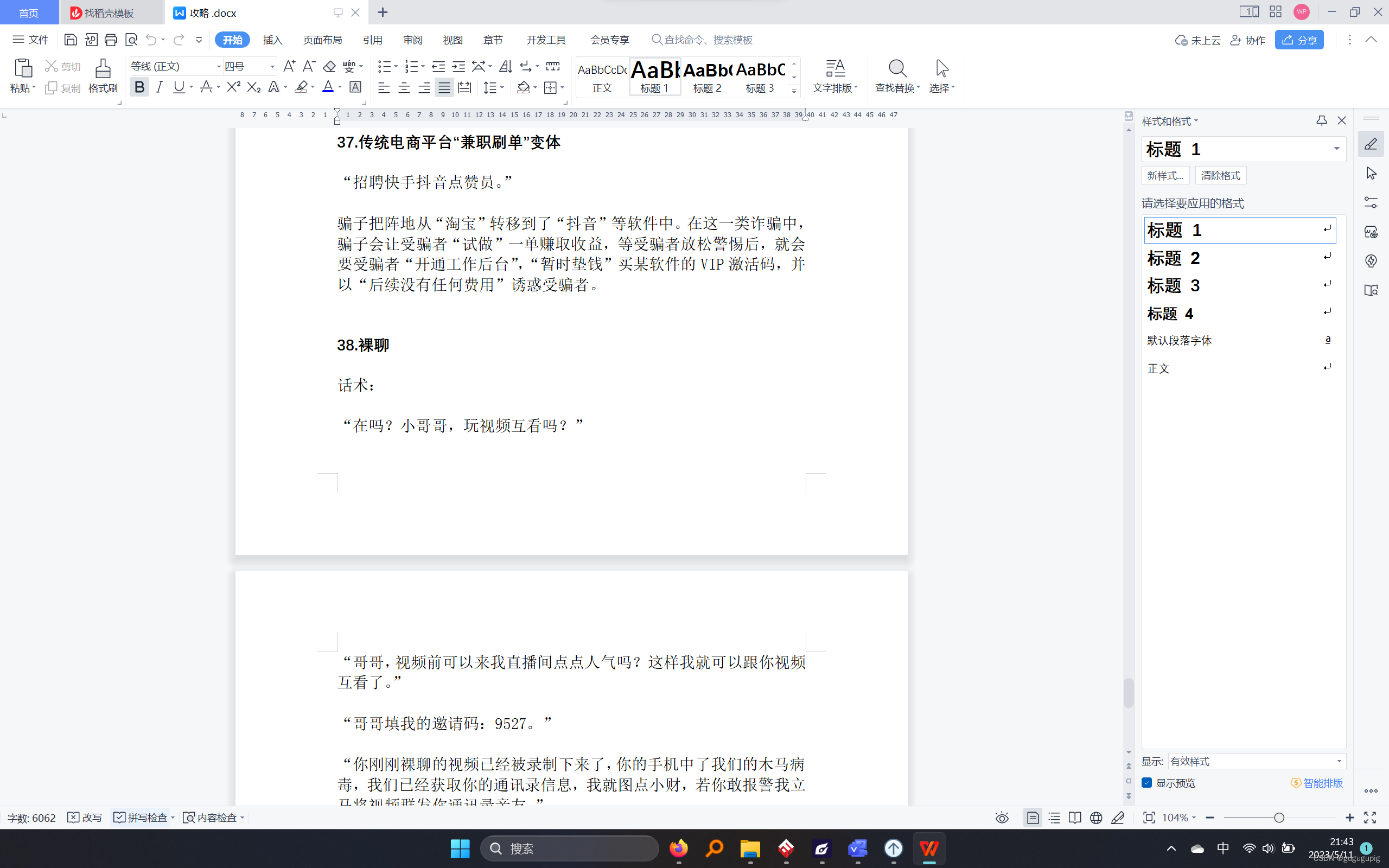Click the superscript X² icon
The image size is (1389, 868).
click(233, 87)
